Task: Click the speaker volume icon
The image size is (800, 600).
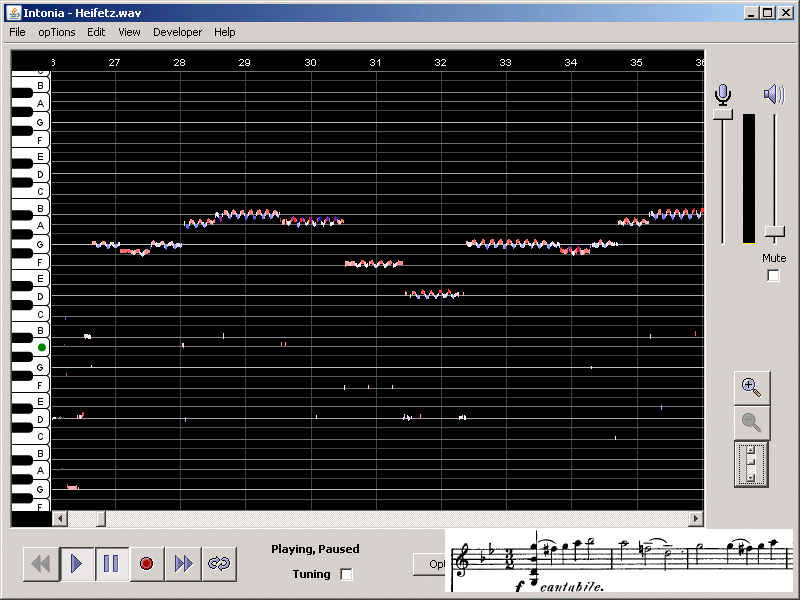Action: 774,94
